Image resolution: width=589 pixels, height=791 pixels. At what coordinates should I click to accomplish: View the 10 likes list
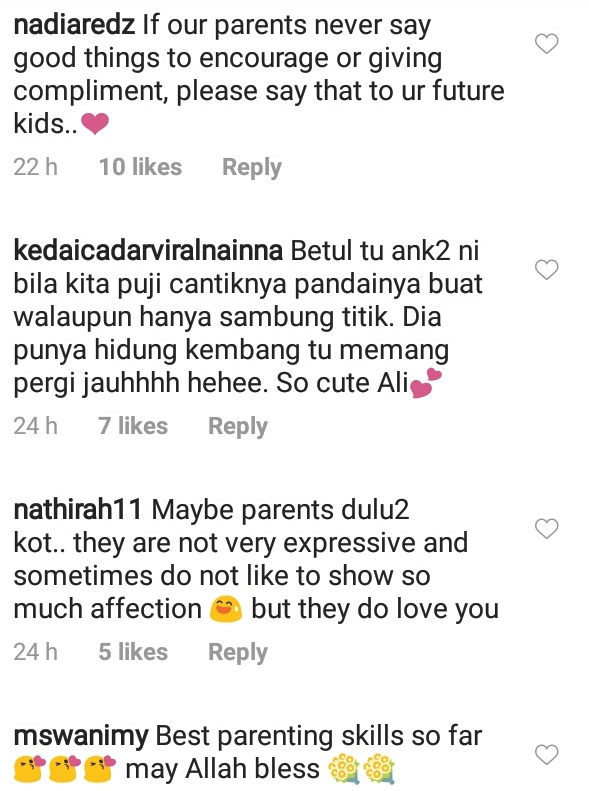click(140, 167)
